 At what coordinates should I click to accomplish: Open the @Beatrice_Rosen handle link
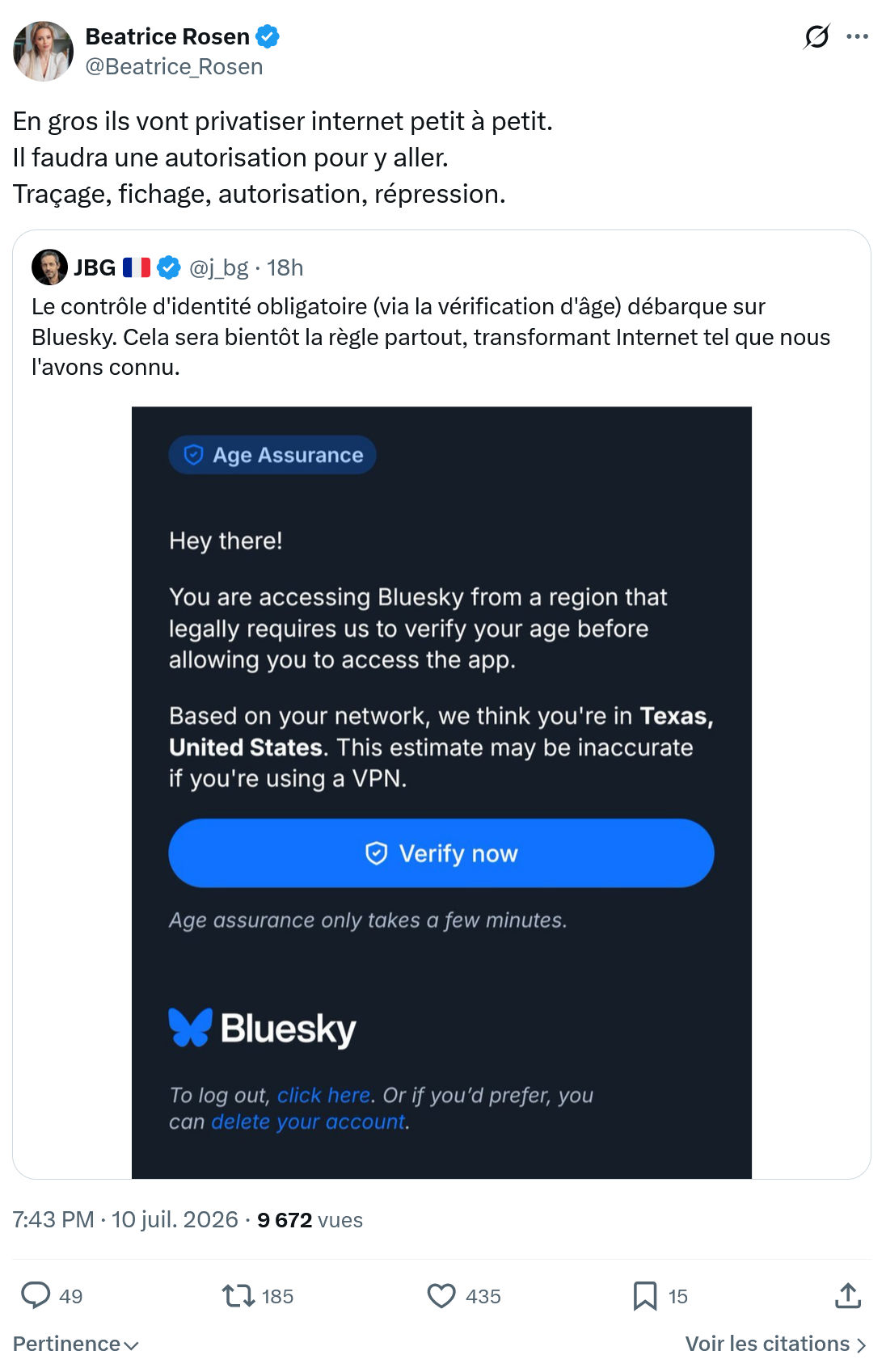(174, 66)
